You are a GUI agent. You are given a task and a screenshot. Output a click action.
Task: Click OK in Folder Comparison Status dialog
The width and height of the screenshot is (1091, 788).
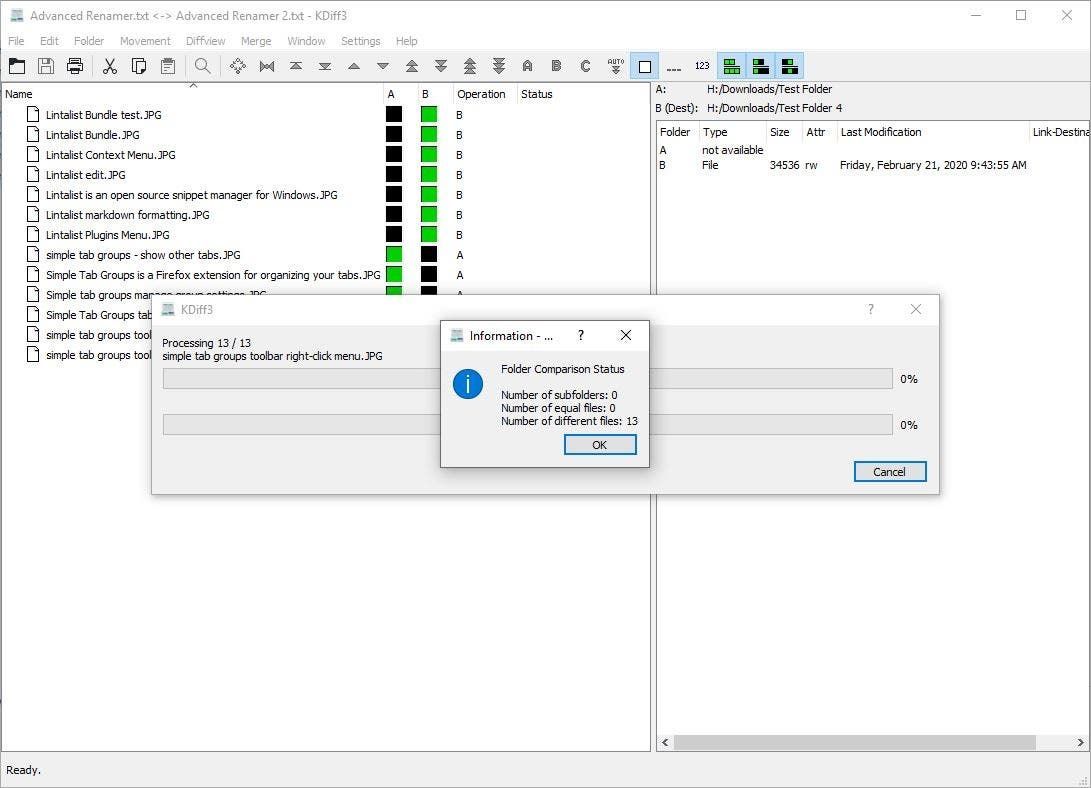tap(600, 445)
